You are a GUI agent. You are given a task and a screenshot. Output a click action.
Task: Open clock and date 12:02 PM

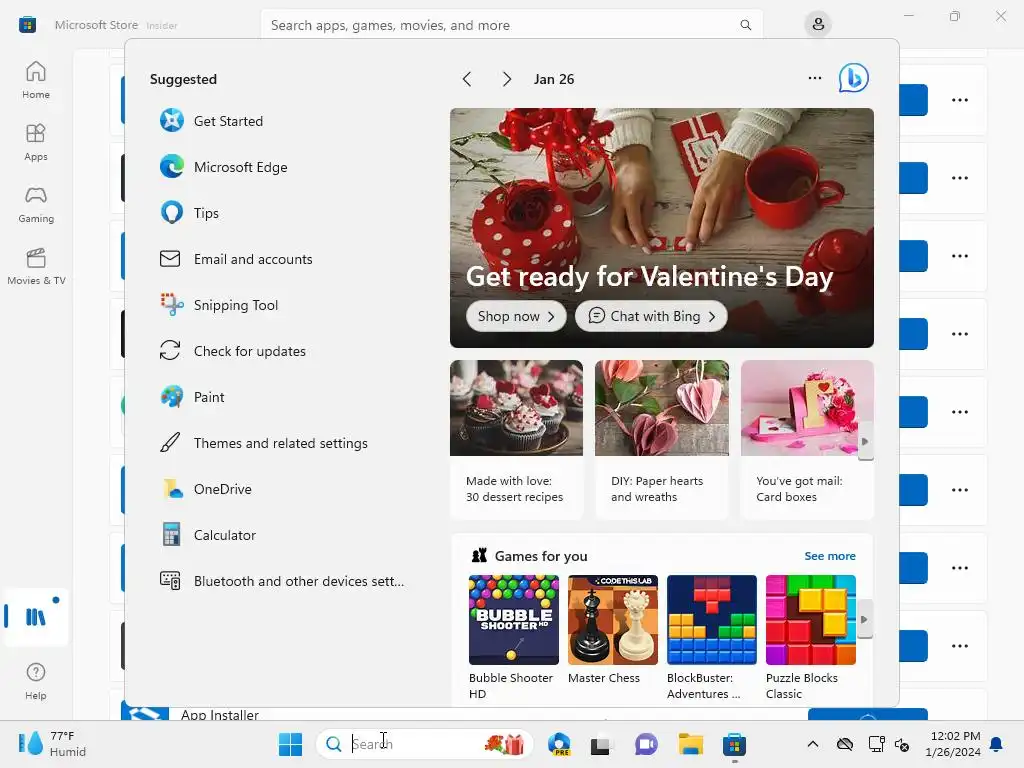[953, 744]
